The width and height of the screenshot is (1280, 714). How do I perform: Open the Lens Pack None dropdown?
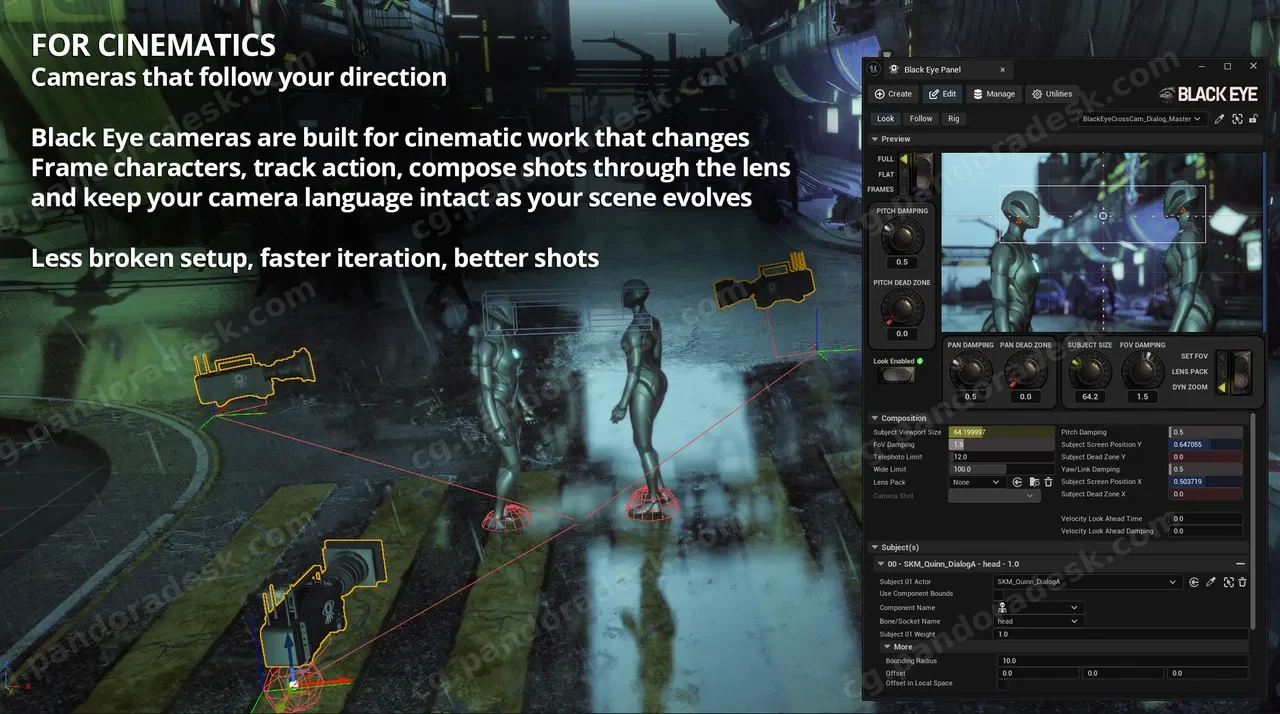click(976, 482)
